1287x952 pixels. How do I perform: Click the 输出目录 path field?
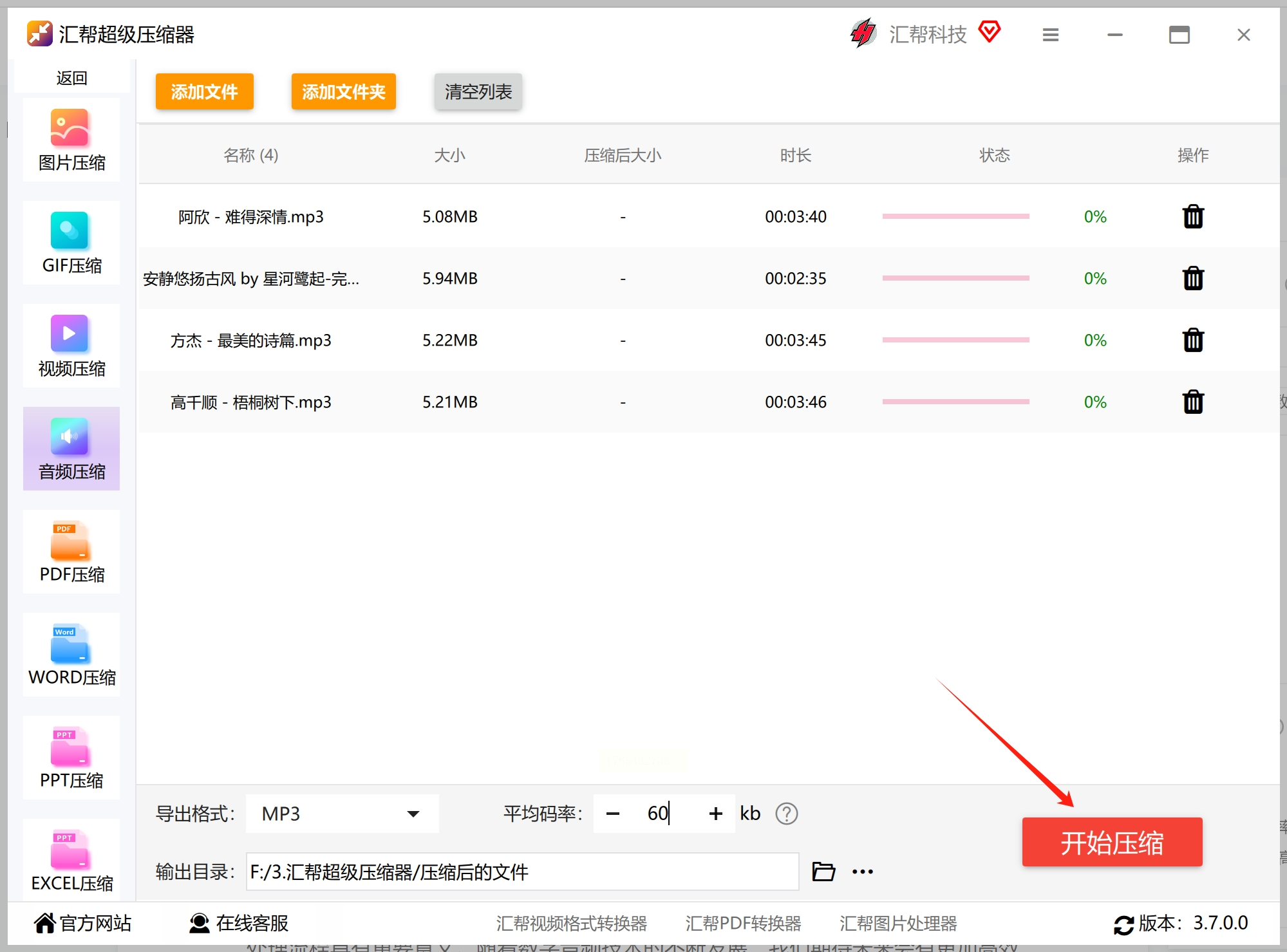521,872
